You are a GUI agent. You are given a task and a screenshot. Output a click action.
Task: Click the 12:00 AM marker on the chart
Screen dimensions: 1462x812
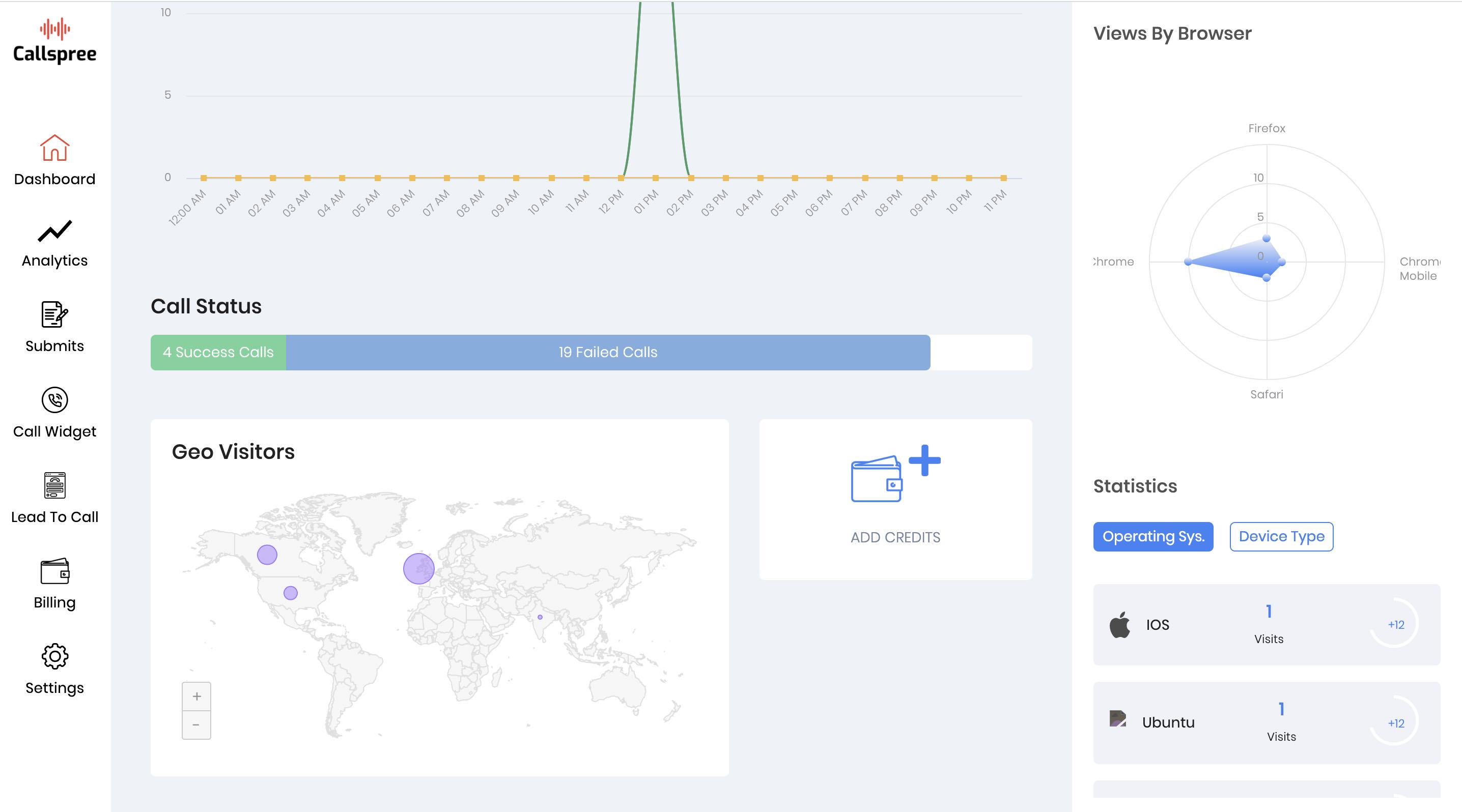[204, 178]
